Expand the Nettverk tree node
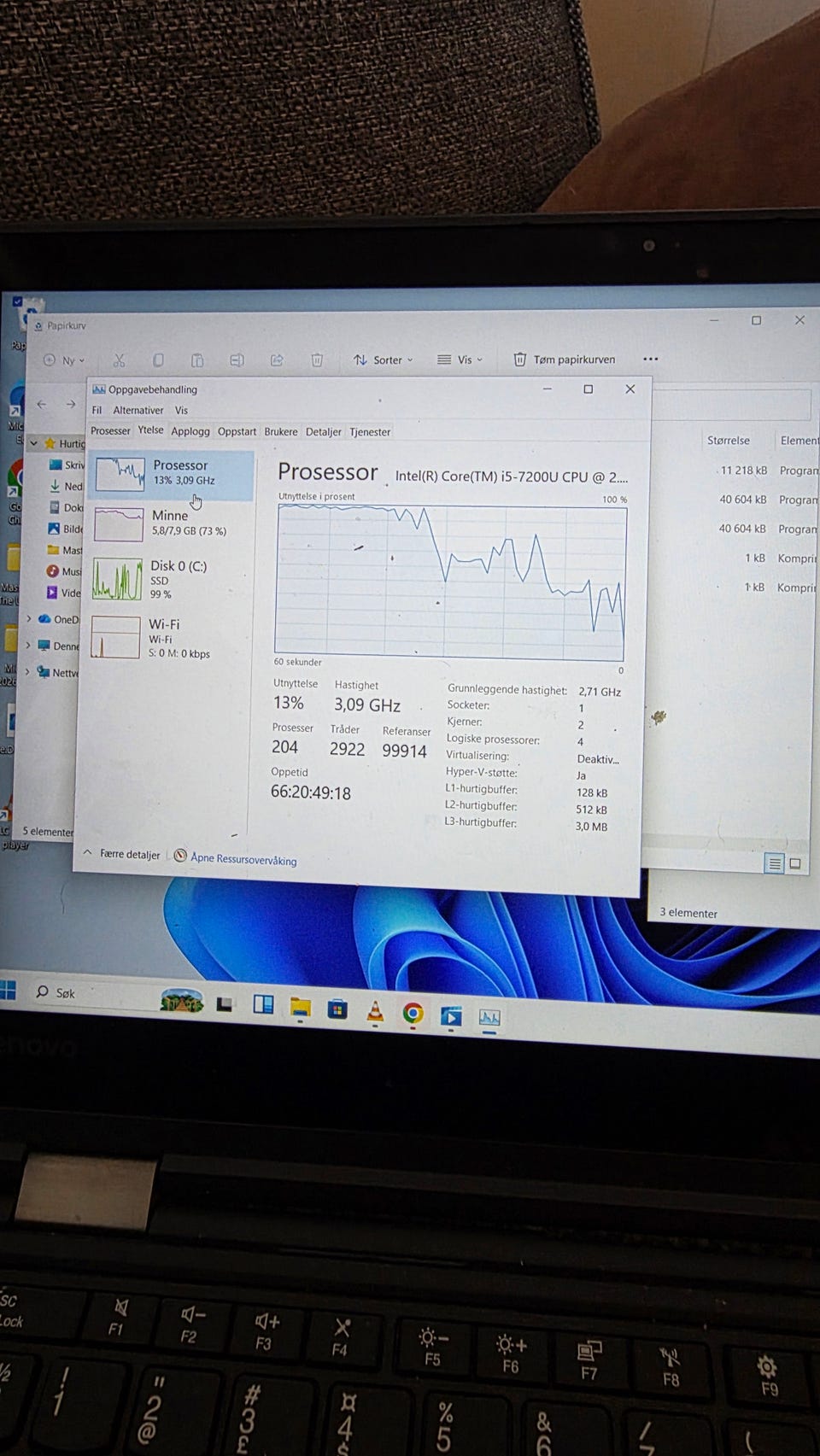Screen dimensions: 820x1456 29,672
